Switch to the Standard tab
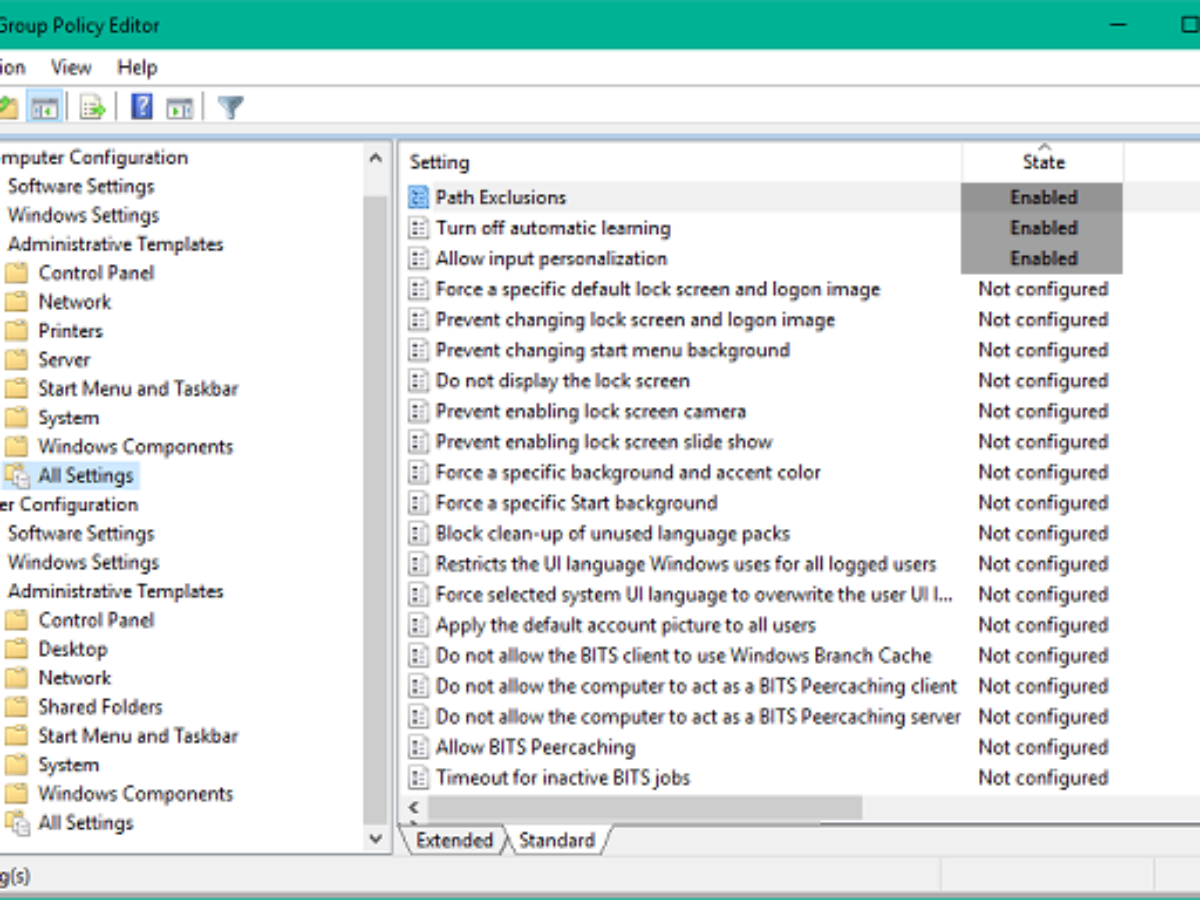Screen dimensions: 1200x900 (556, 840)
